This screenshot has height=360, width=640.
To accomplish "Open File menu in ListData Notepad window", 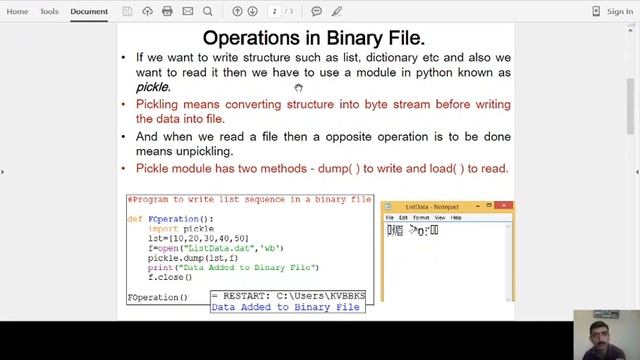I will [390, 218].
